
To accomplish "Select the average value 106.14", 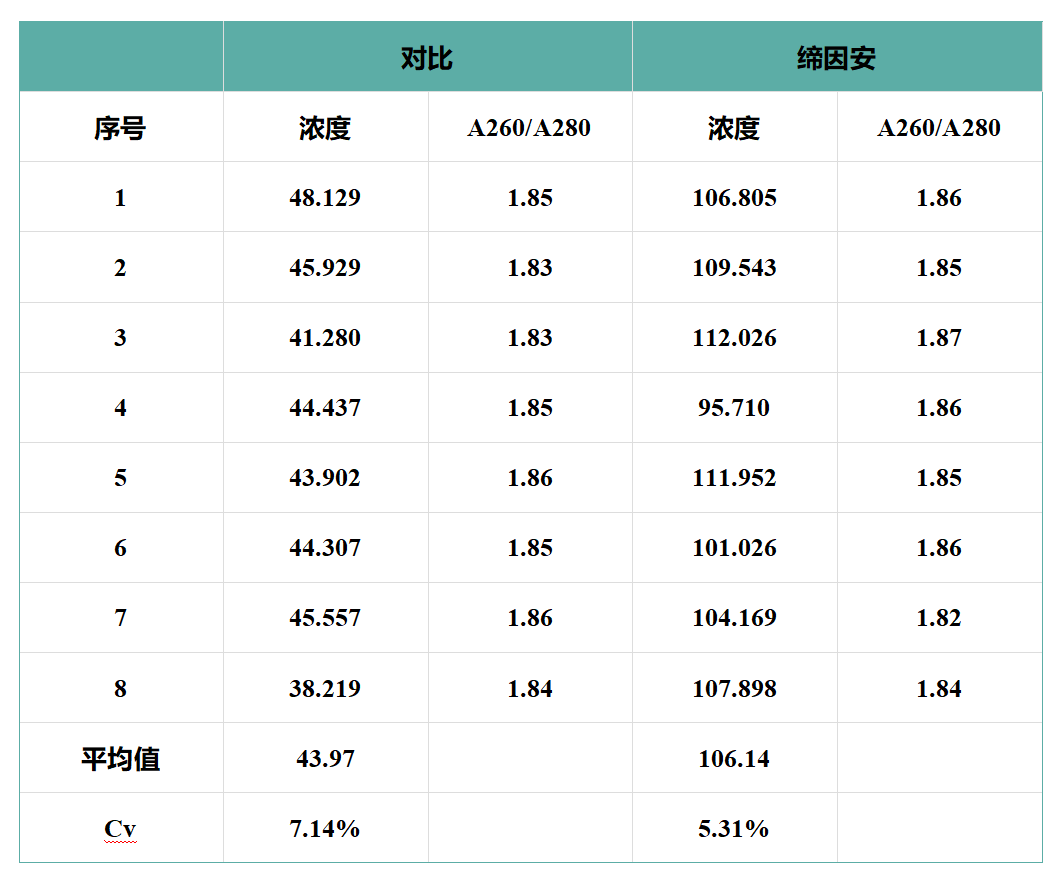I will pyautogui.click(x=735, y=758).
